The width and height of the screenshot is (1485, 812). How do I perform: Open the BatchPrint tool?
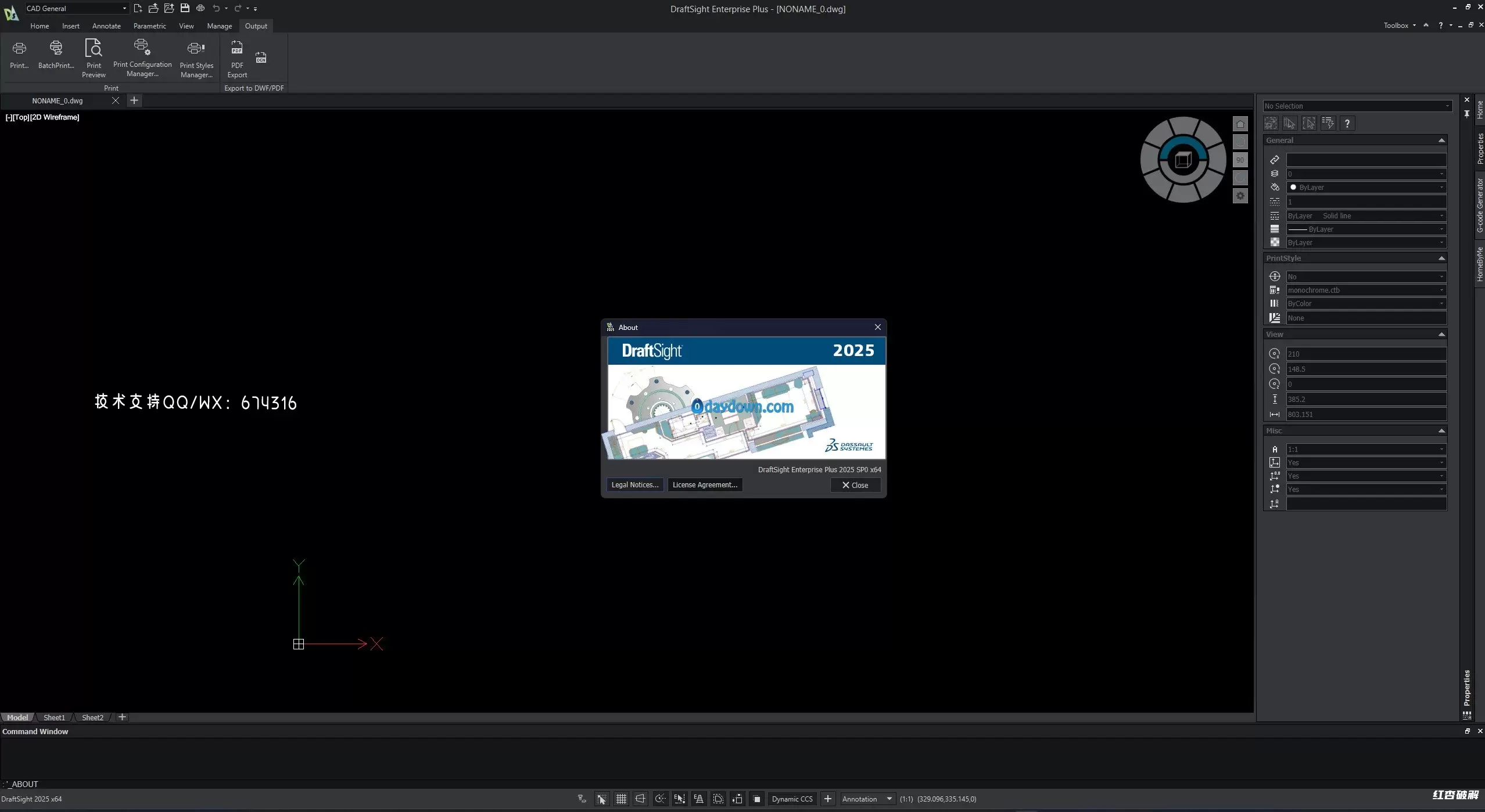point(56,53)
